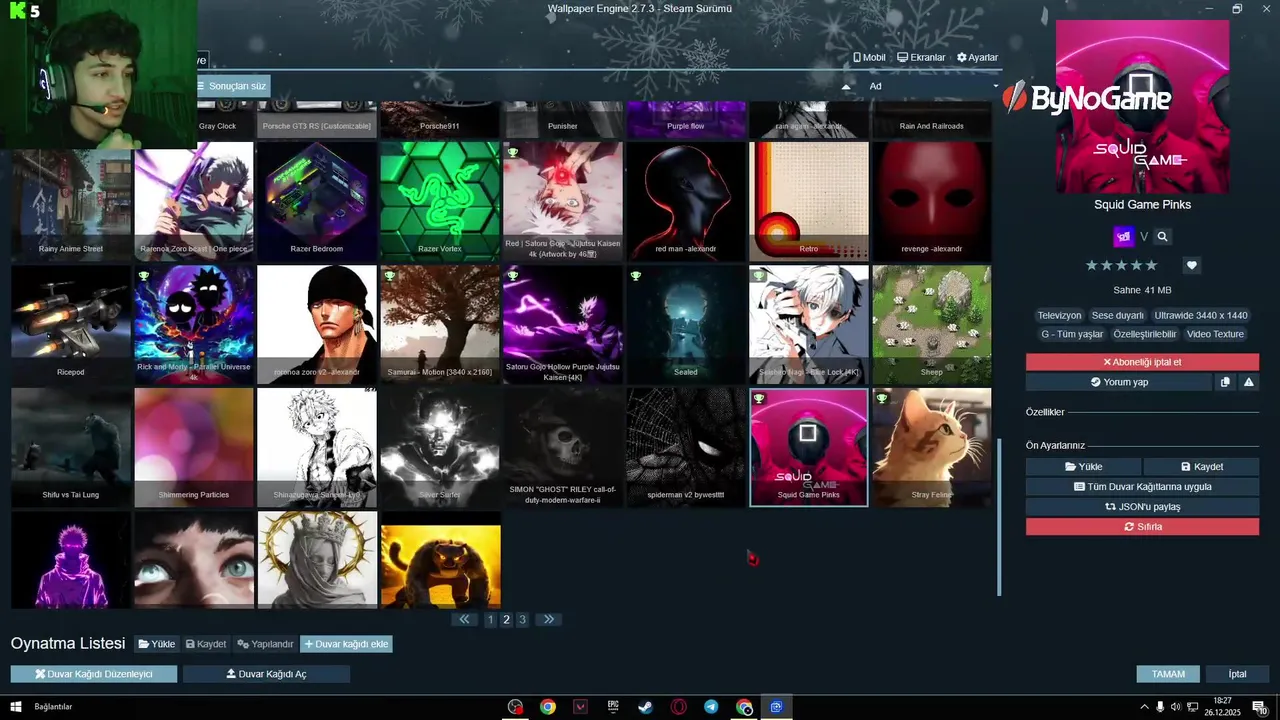The height and width of the screenshot is (720, 1280).
Task: Go to page 3
Action: click(522, 620)
